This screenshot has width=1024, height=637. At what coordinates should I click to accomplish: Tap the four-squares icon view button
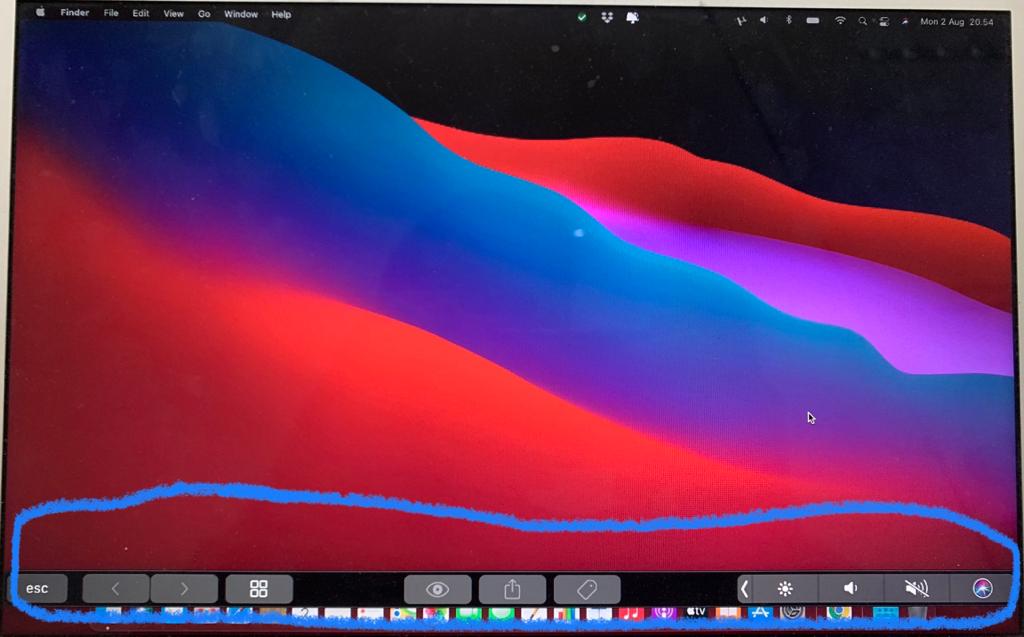259,589
